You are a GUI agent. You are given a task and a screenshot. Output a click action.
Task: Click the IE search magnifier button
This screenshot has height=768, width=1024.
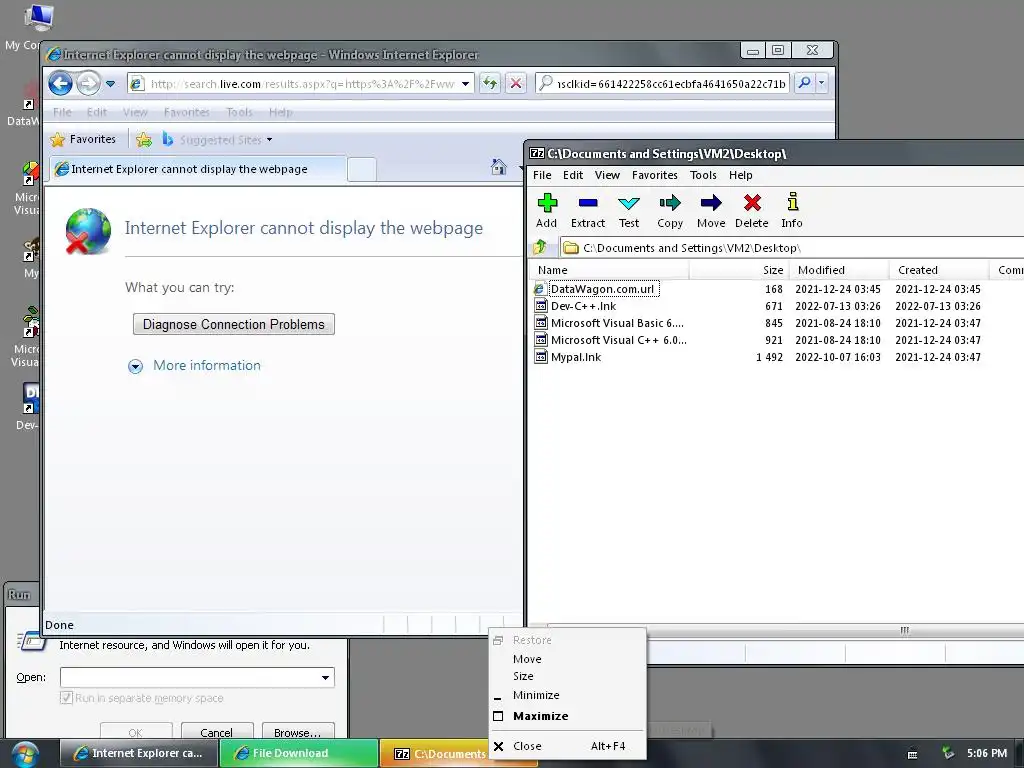coord(805,83)
